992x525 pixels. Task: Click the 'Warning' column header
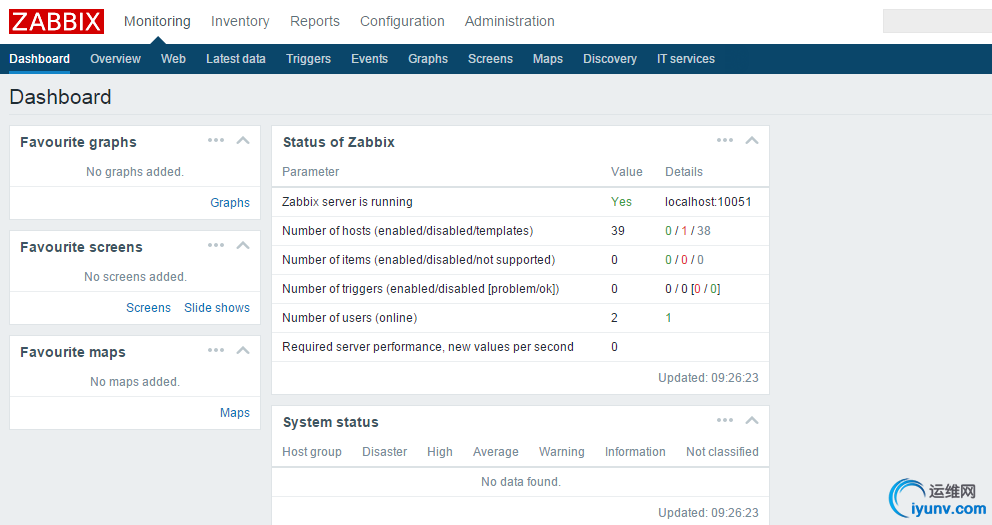point(562,452)
